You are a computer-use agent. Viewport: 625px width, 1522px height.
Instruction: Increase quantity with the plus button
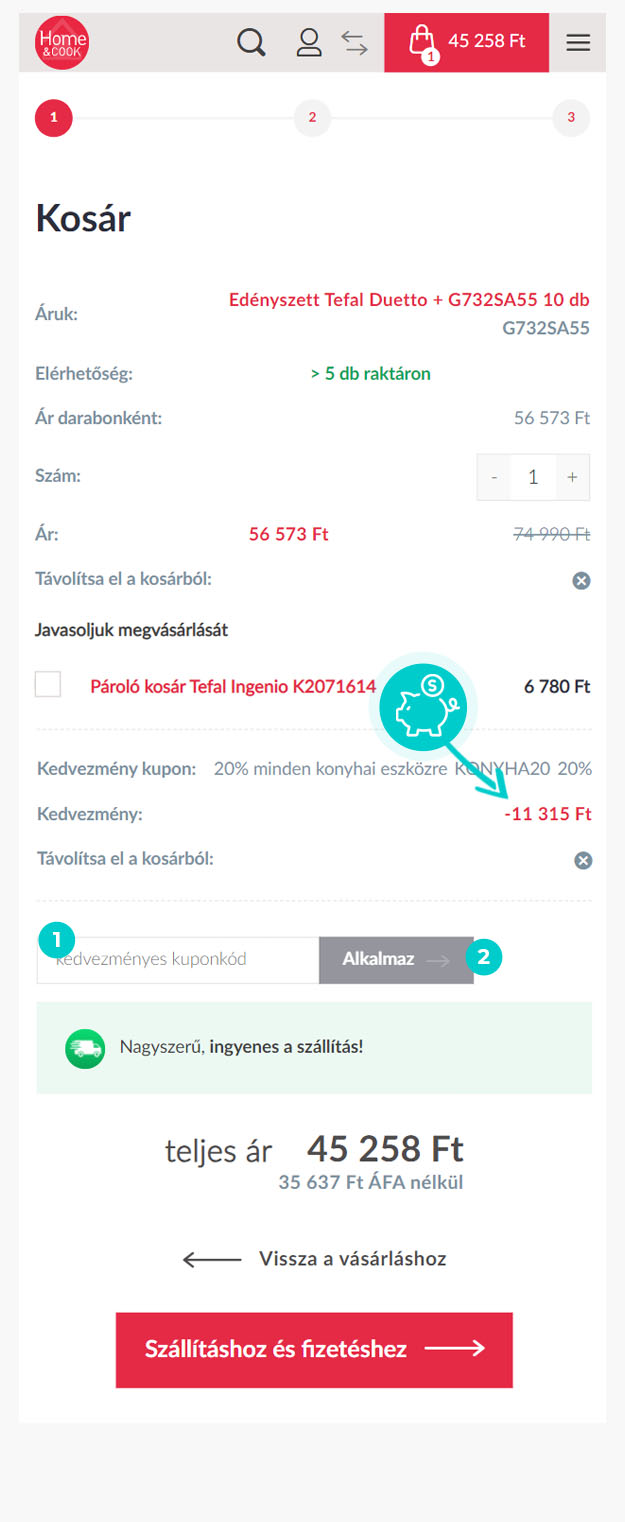point(572,477)
